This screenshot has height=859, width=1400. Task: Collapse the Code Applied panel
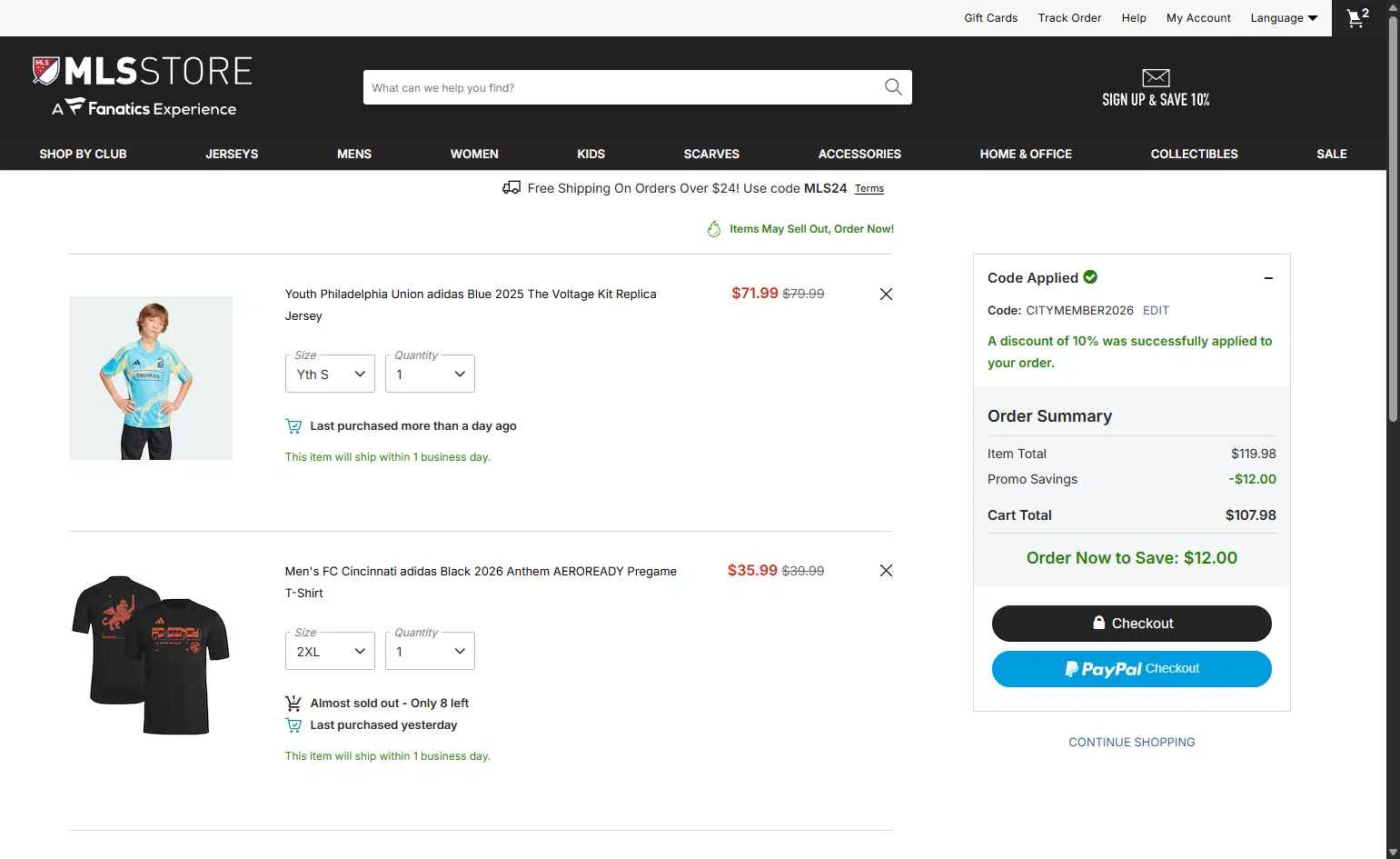1268,278
